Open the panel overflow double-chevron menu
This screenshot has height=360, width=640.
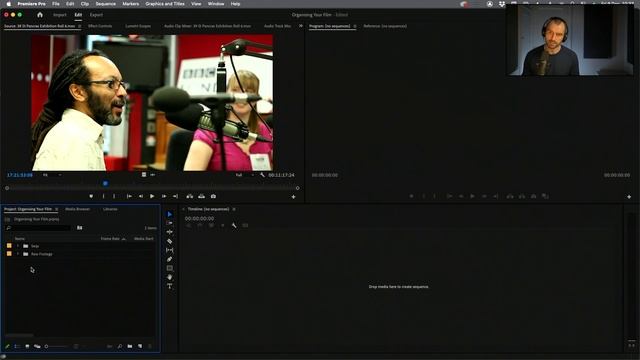click(301, 26)
